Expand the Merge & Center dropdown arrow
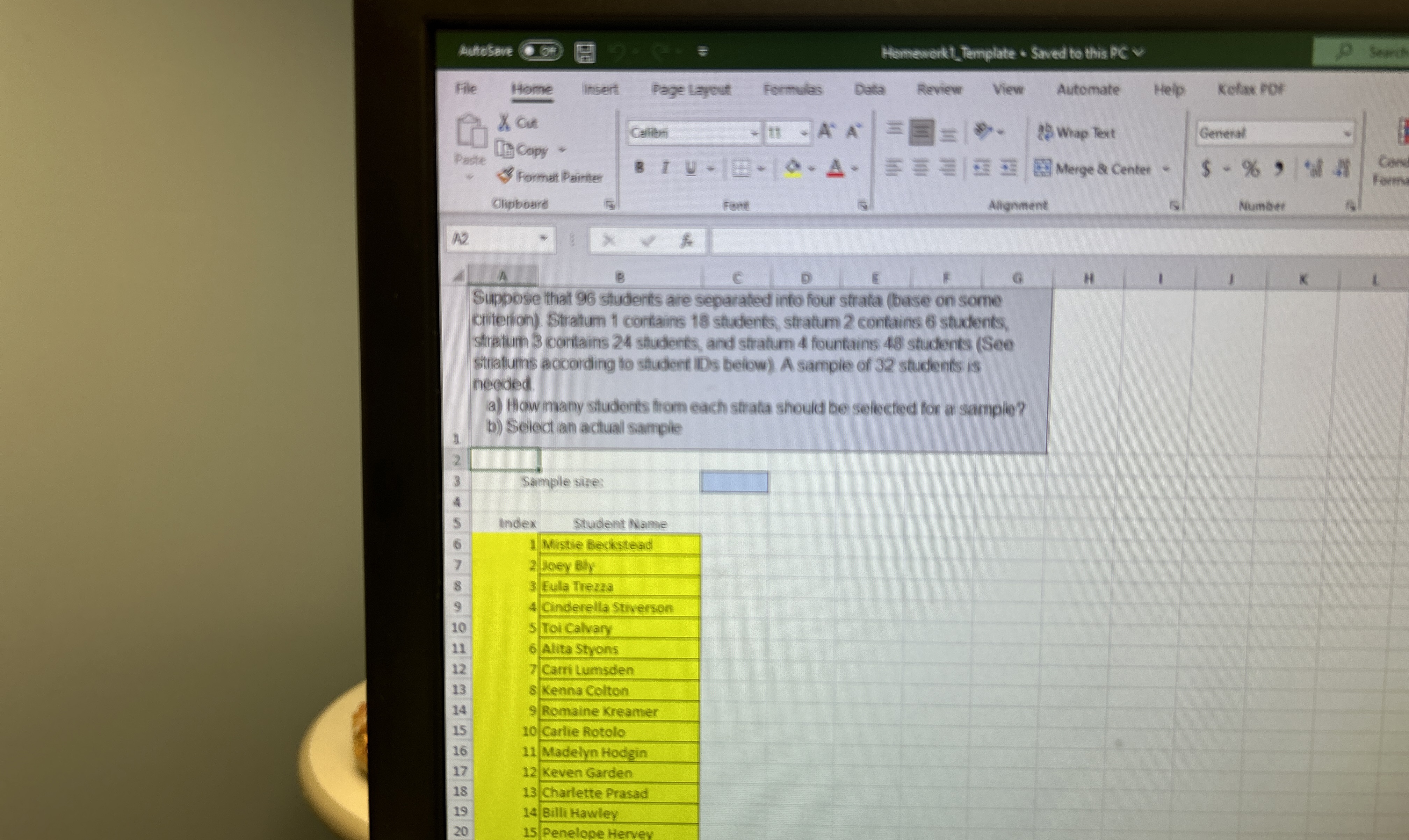This screenshot has height=840, width=1409. click(1165, 169)
